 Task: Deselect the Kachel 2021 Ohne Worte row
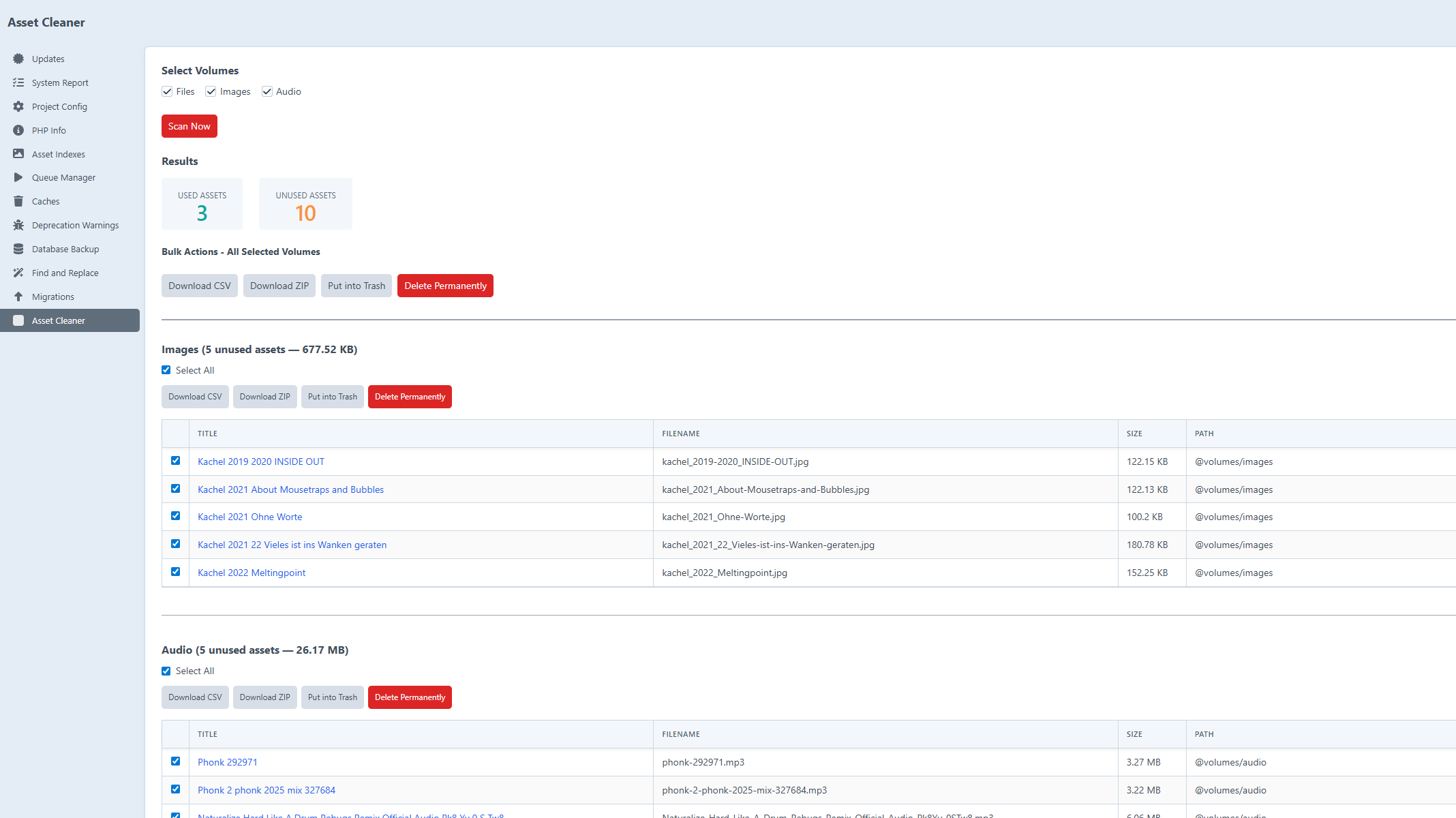(x=176, y=516)
